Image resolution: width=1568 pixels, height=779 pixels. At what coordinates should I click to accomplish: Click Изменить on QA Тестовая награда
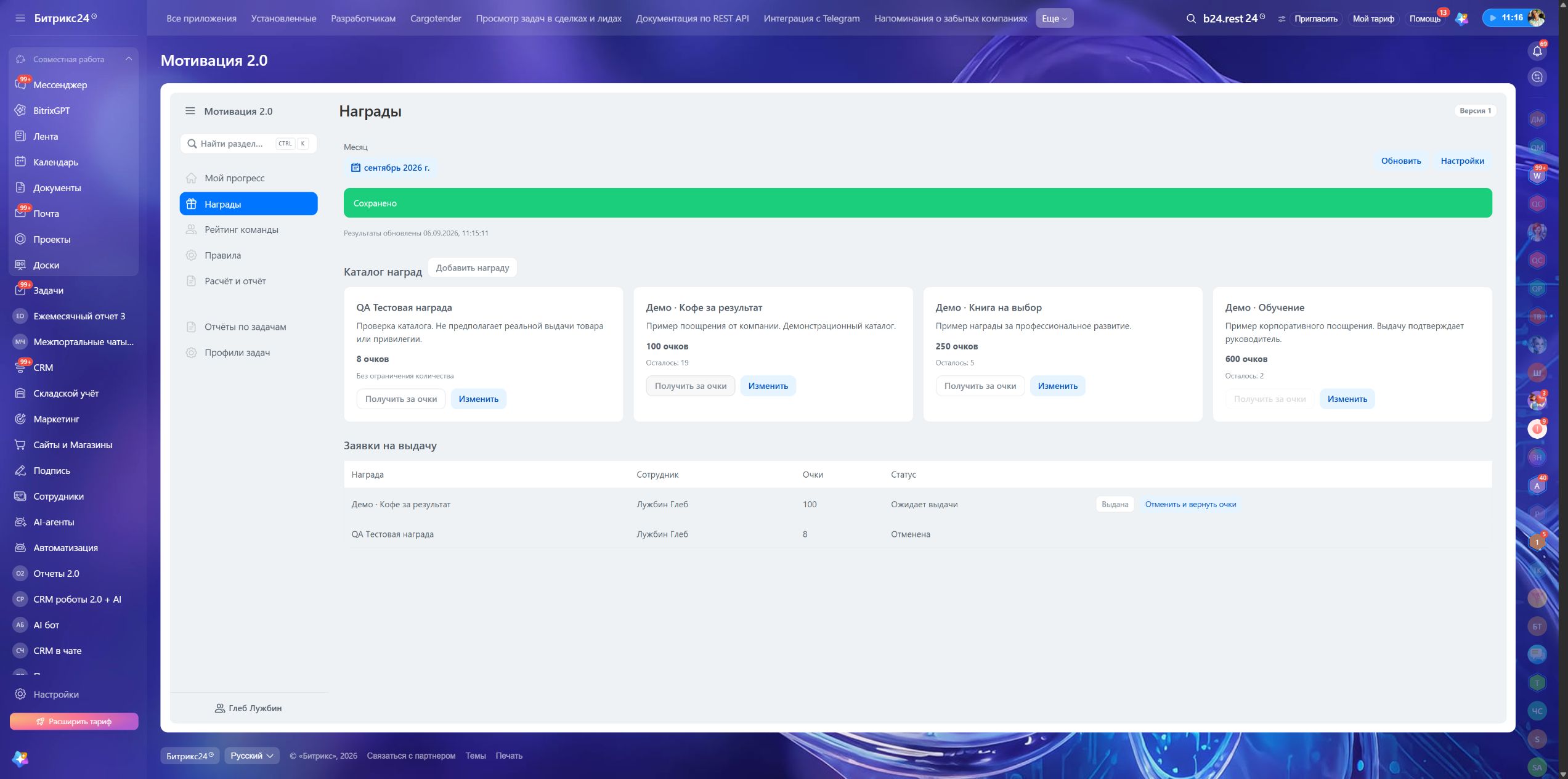point(478,399)
